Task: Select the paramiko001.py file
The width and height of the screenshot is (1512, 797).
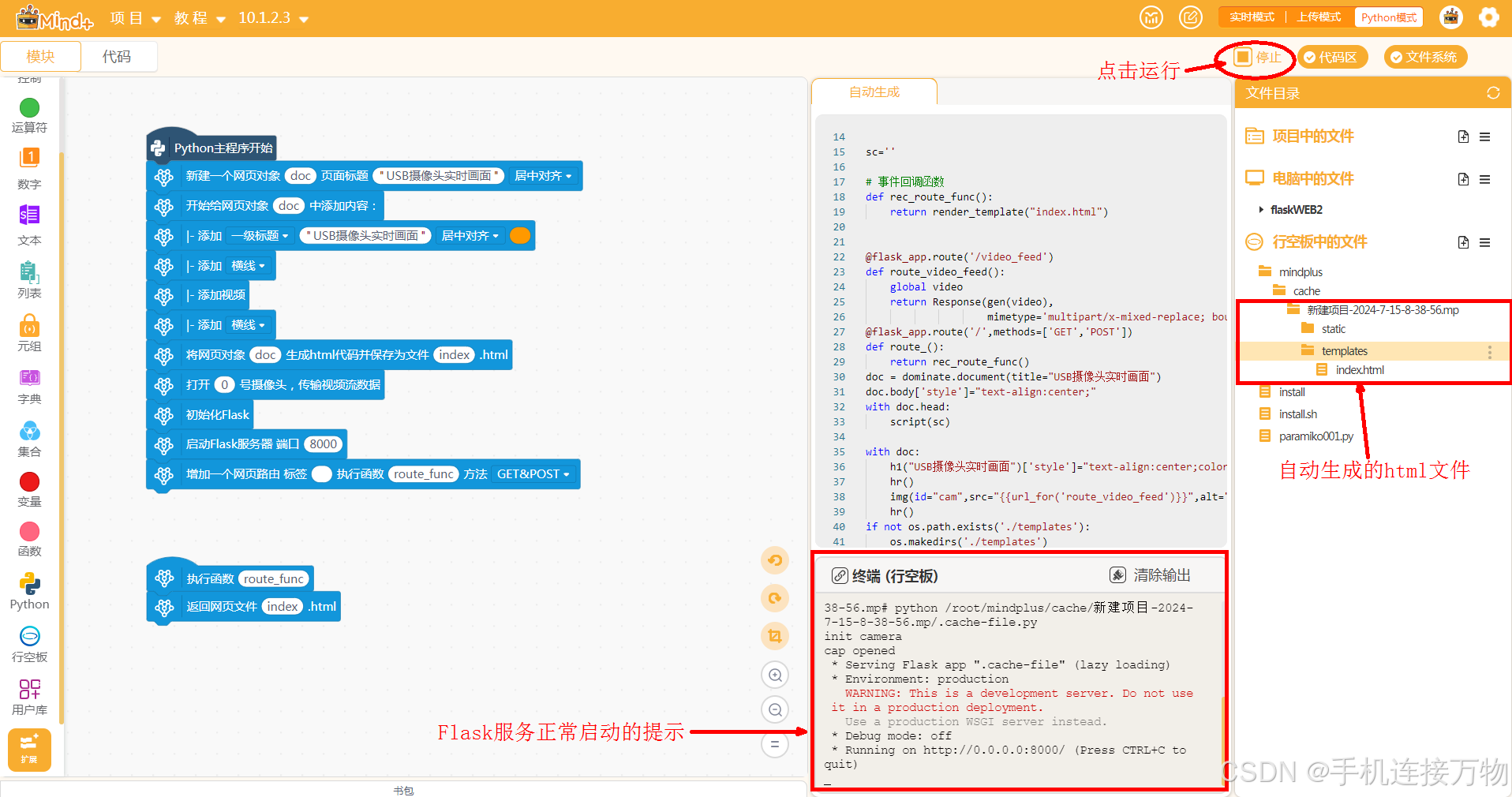Action: click(1316, 436)
